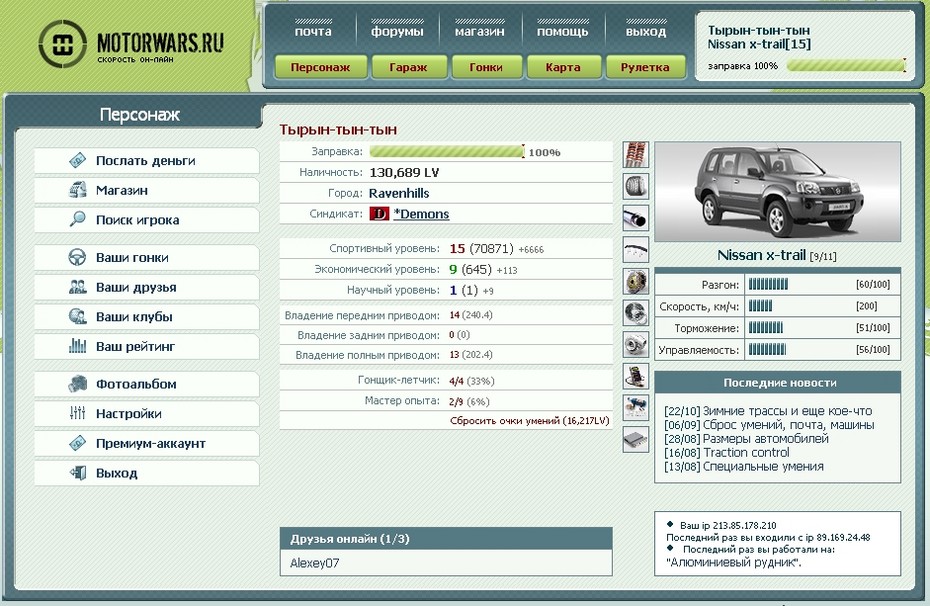The height and width of the screenshot is (606, 930).
Task: Open the electronics chip part icon
Action: pos(635,377)
